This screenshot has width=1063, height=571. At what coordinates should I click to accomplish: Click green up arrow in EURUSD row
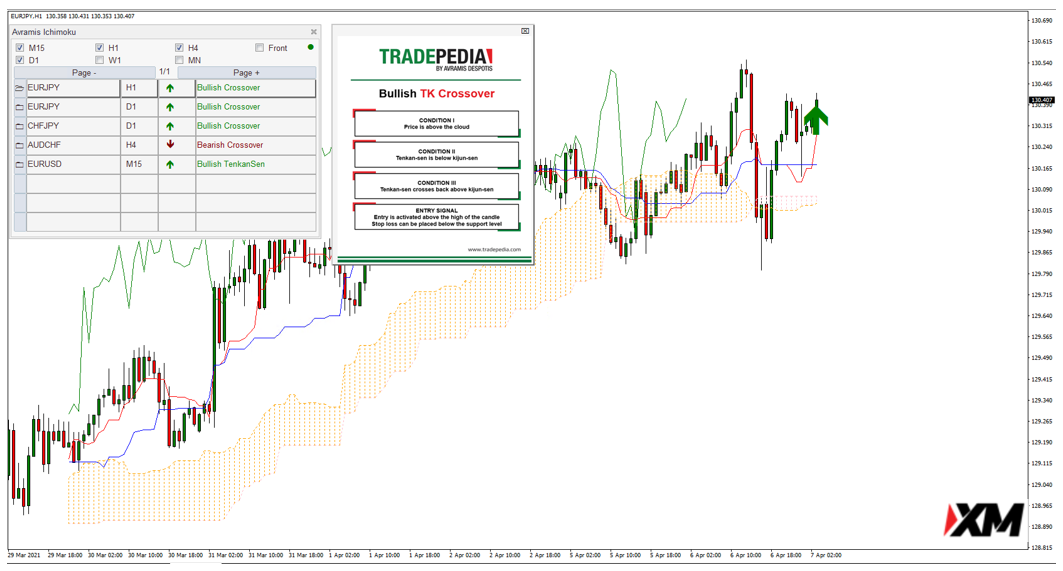tap(170, 164)
